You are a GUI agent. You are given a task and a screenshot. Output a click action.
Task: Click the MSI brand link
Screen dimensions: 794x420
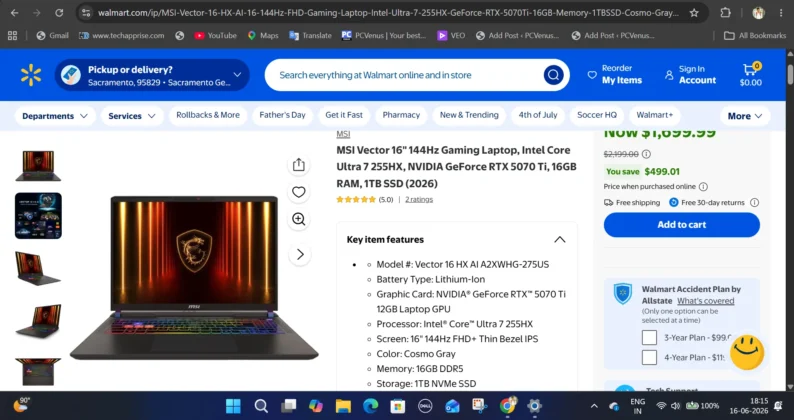click(343, 134)
